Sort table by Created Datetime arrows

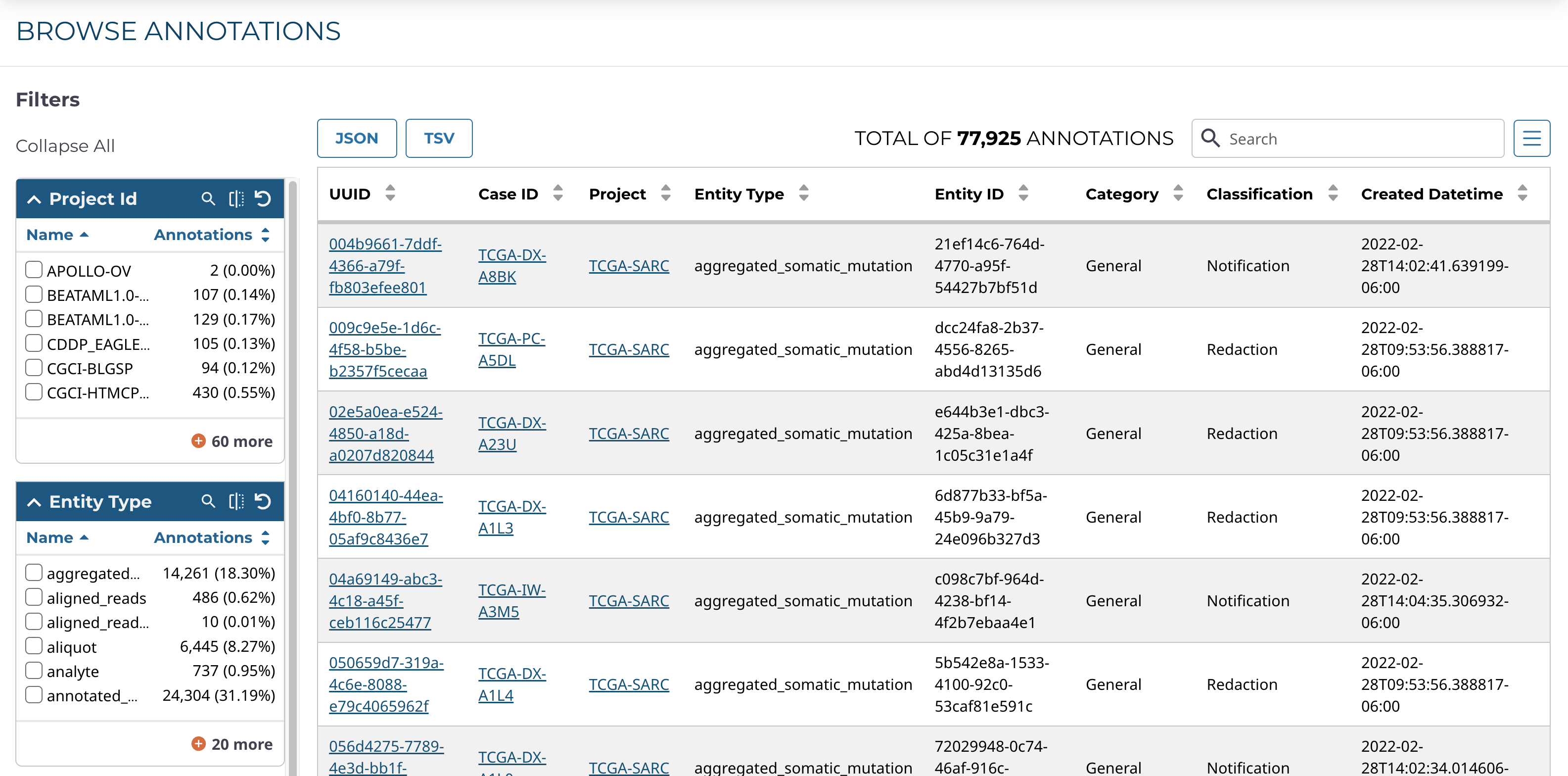[x=1522, y=193]
